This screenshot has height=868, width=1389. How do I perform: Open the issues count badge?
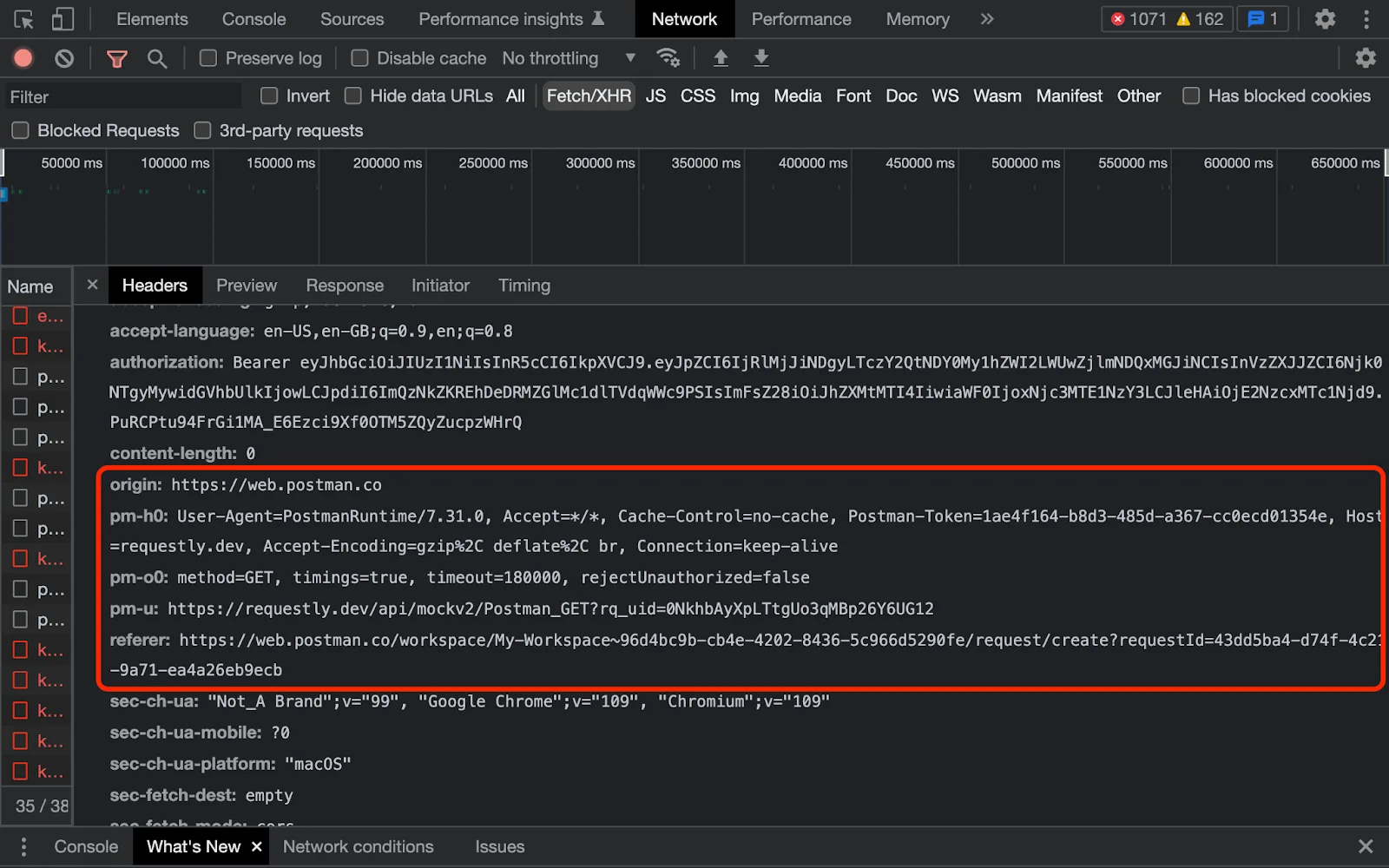1262,19
